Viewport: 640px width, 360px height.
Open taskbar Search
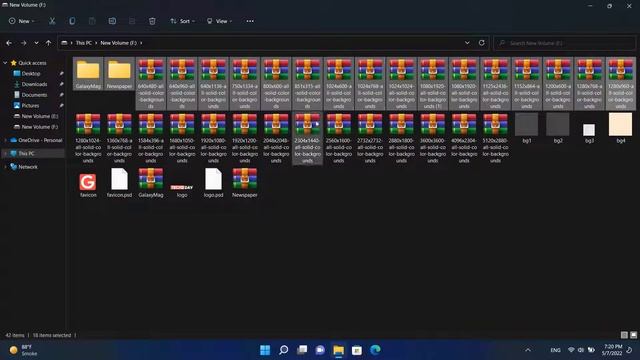click(283, 350)
